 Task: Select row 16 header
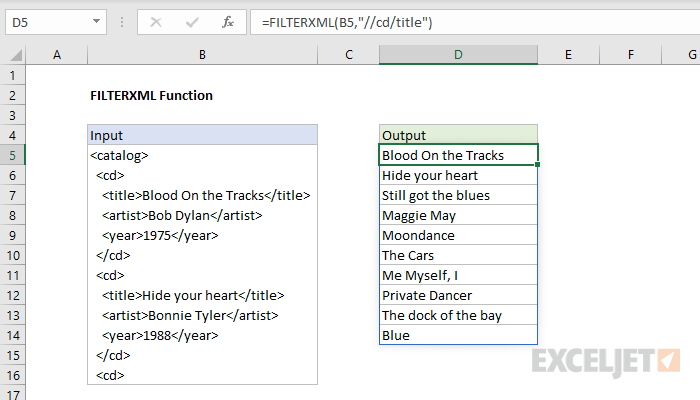[x=12, y=375]
